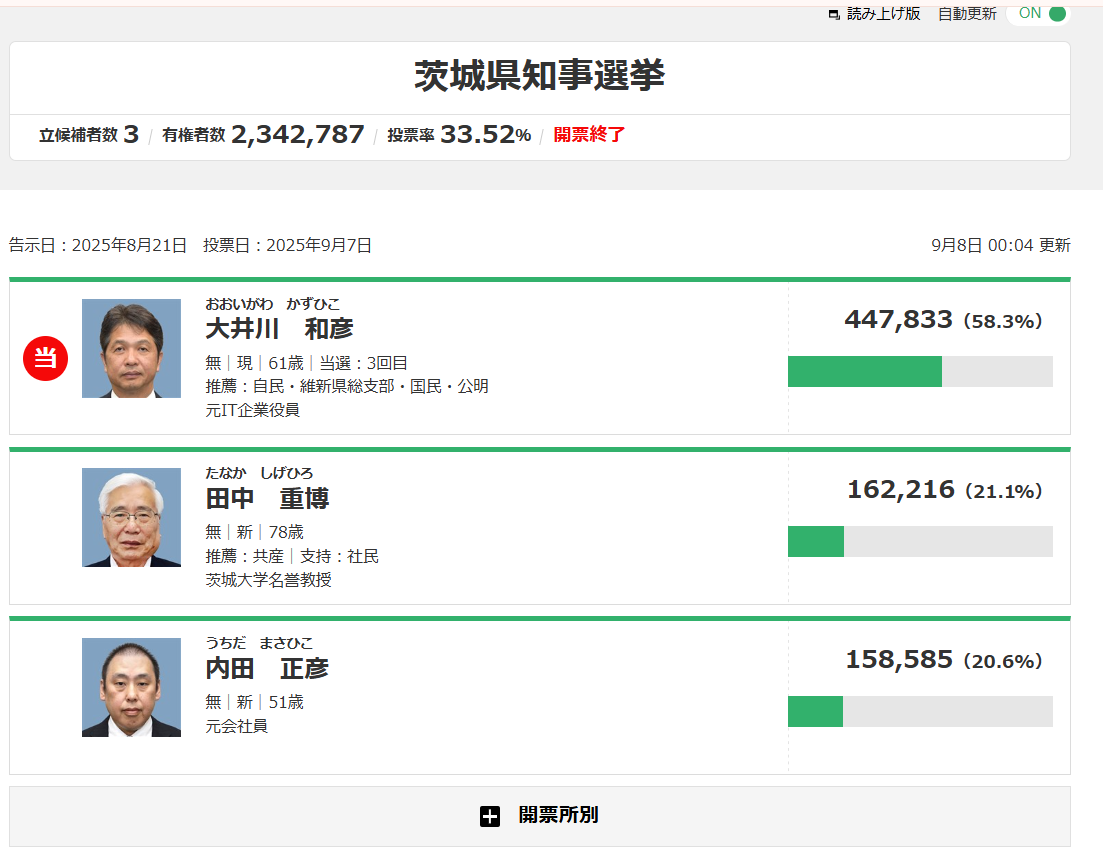Screen dimensions: 1103x862
Task: Click the red 当 winner badge
Action: tap(45, 358)
